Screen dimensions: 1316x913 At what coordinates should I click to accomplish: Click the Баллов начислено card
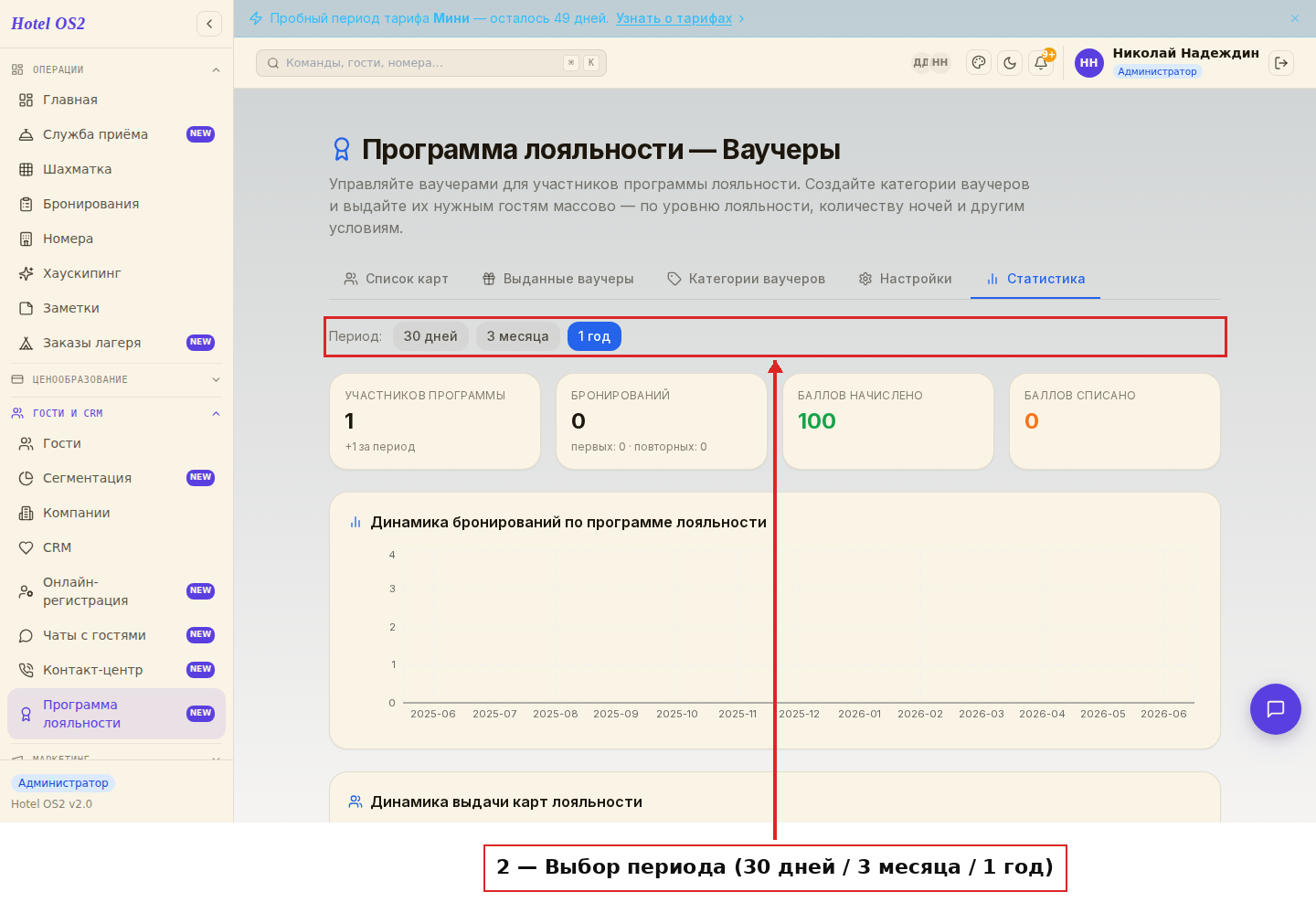click(x=888, y=421)
